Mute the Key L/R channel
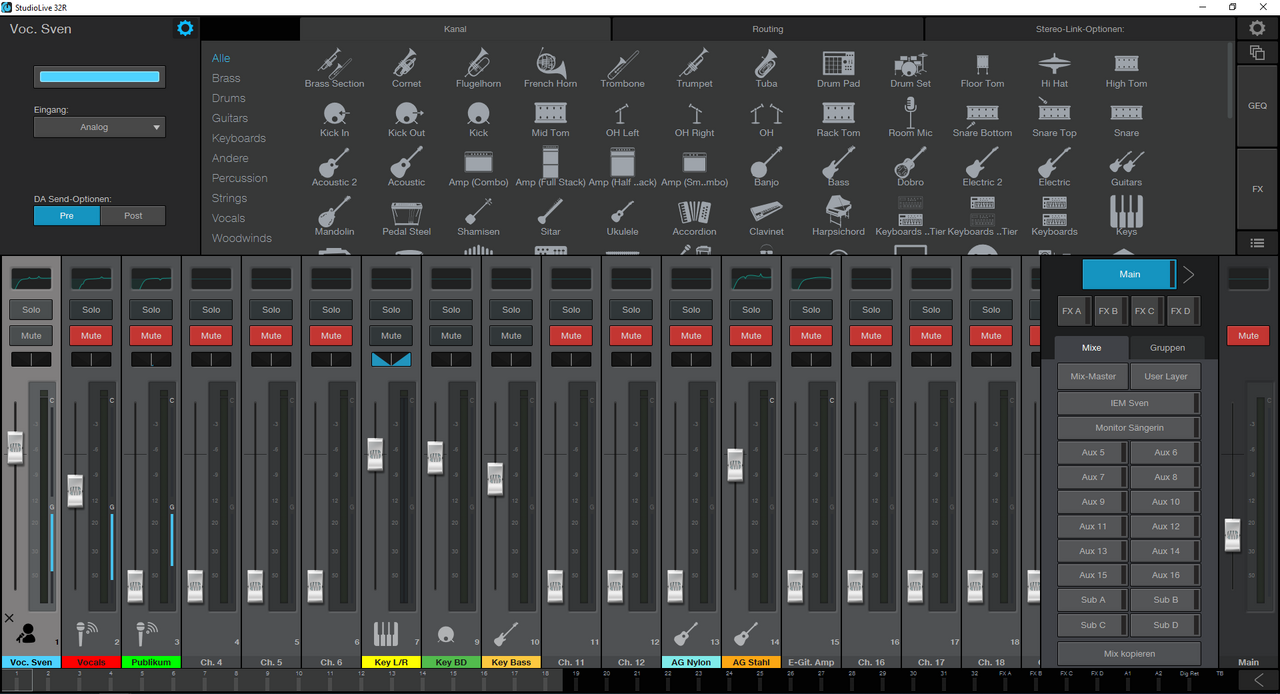This screenshot has height=694, width=1280. click(391, 335)
